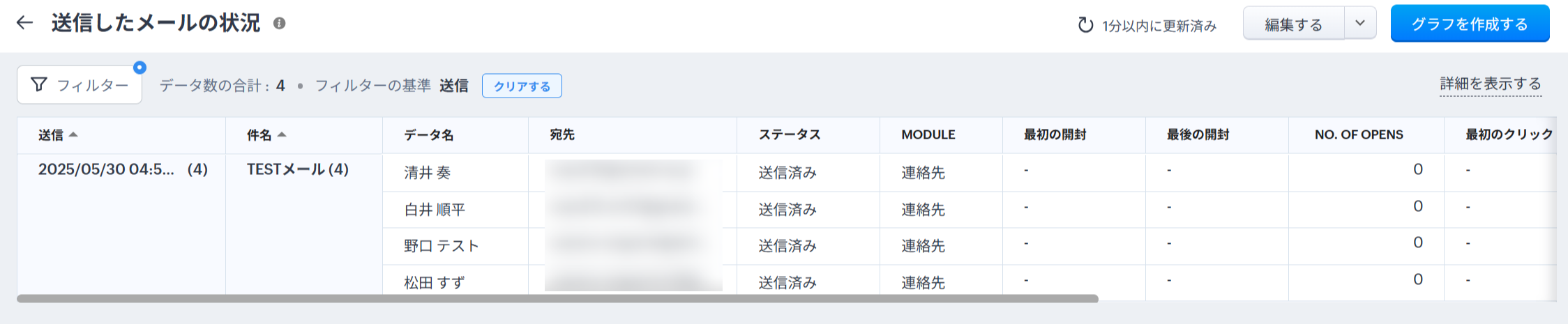Click the グラフを作成する button
This screenshot has height=324, width=1568.
pyautogui.click(x=1470, y=24)
